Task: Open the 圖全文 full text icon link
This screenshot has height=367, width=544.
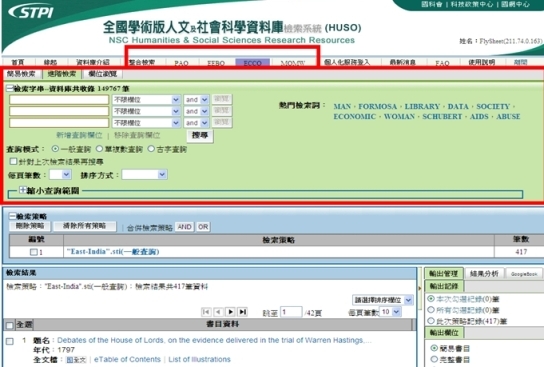Action: [76, 360]
